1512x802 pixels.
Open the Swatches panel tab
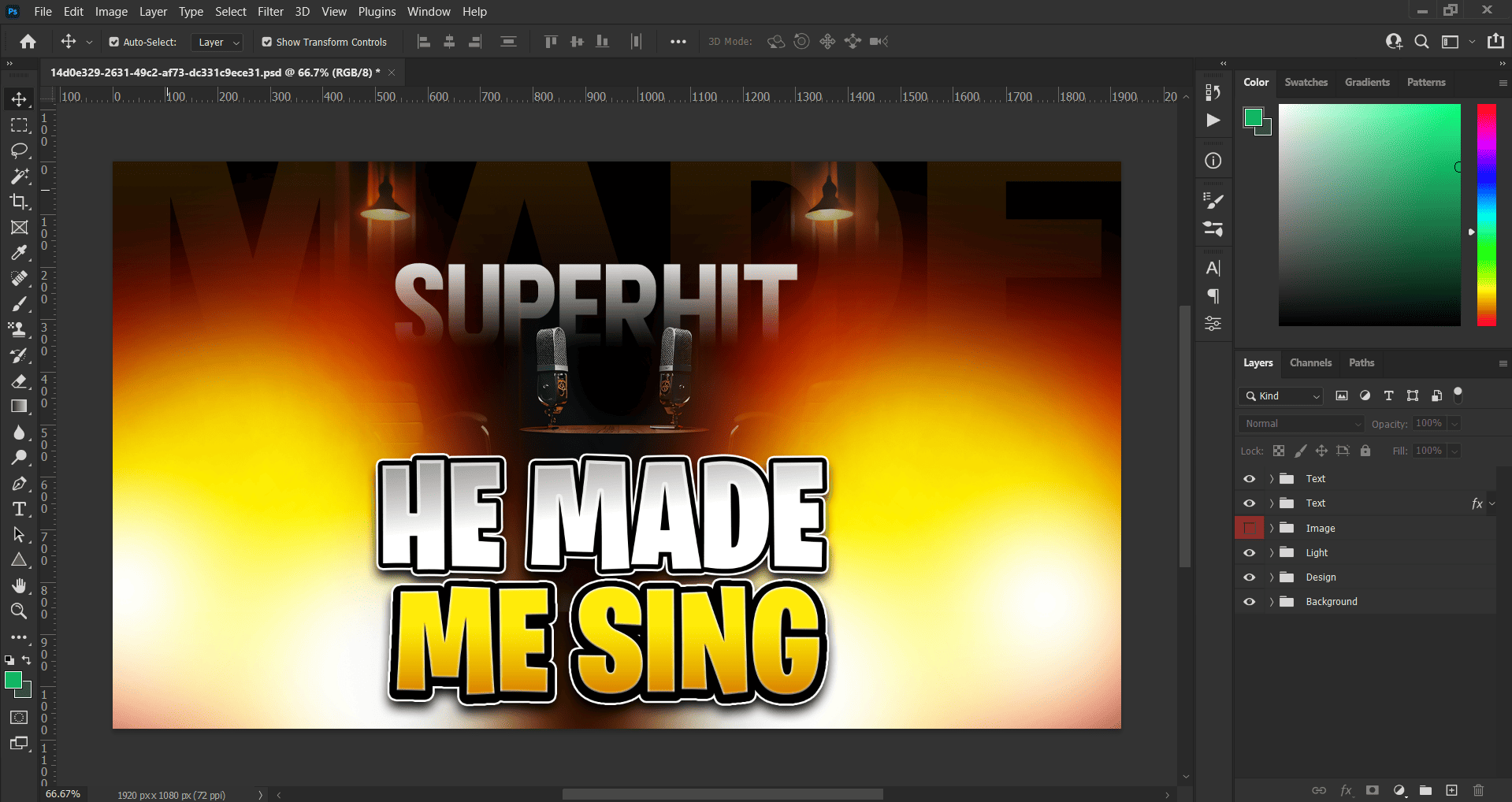tap(1306, 83)
